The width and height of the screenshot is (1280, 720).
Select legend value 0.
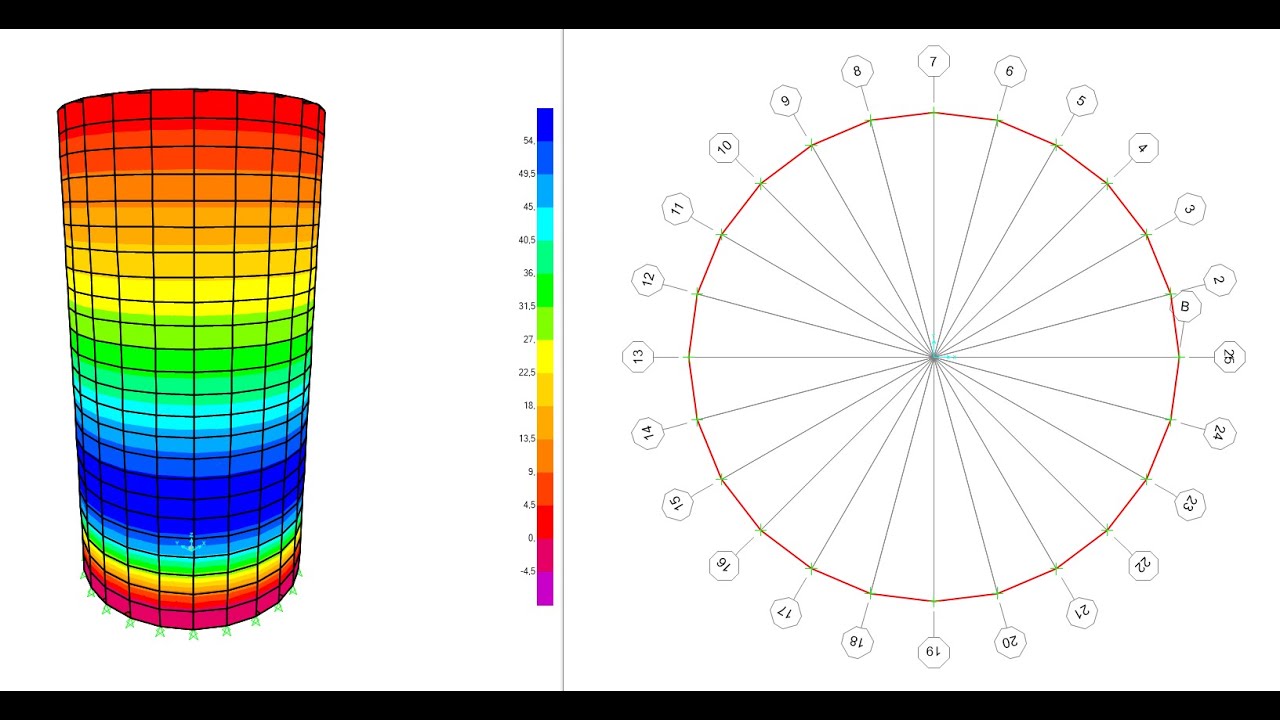pos(531,538)
